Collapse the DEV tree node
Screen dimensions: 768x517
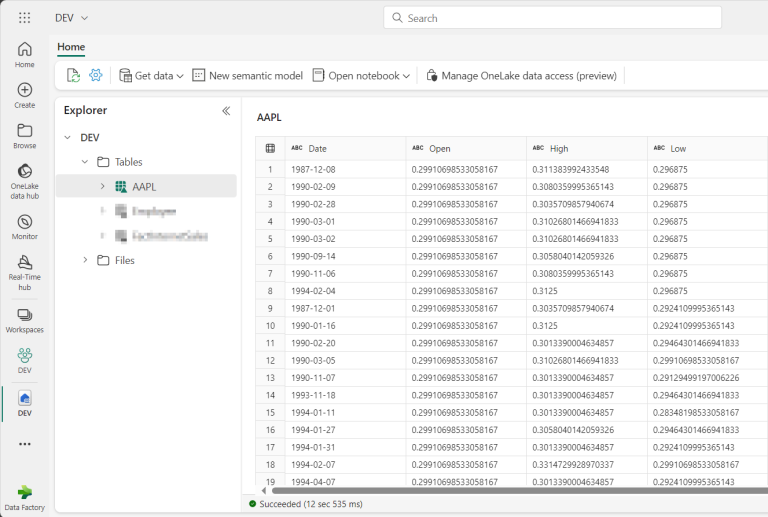[68, 138]
